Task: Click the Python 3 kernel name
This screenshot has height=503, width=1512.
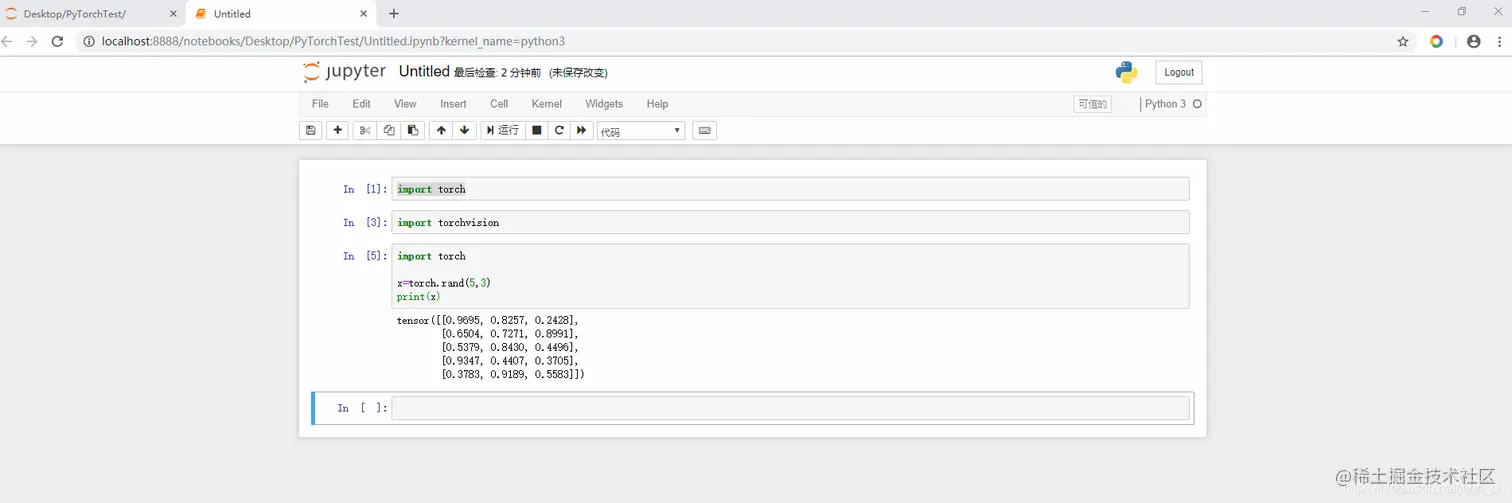Action: [1165, 104]
